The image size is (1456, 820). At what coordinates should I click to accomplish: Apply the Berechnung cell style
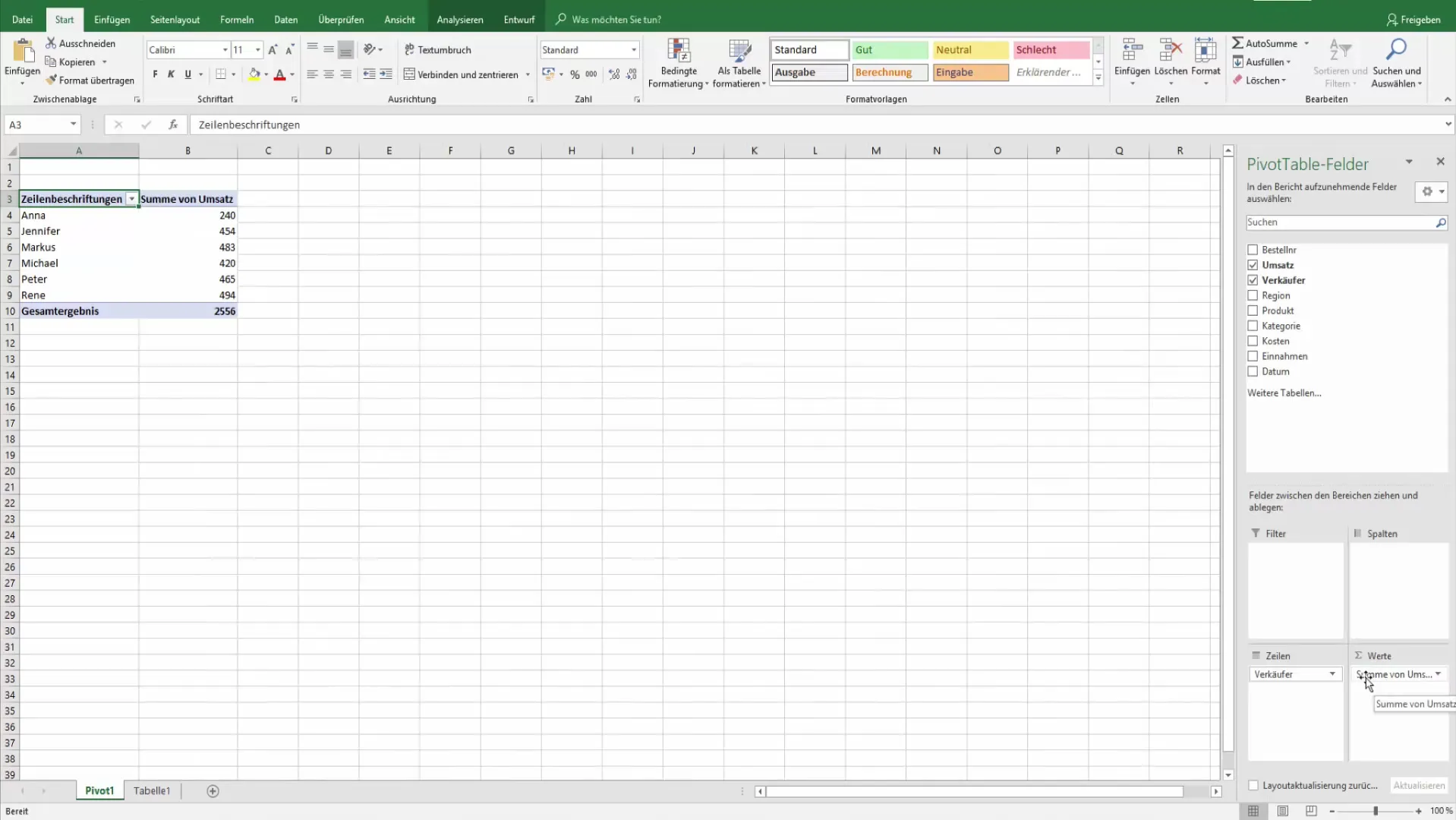pos(890,72)
